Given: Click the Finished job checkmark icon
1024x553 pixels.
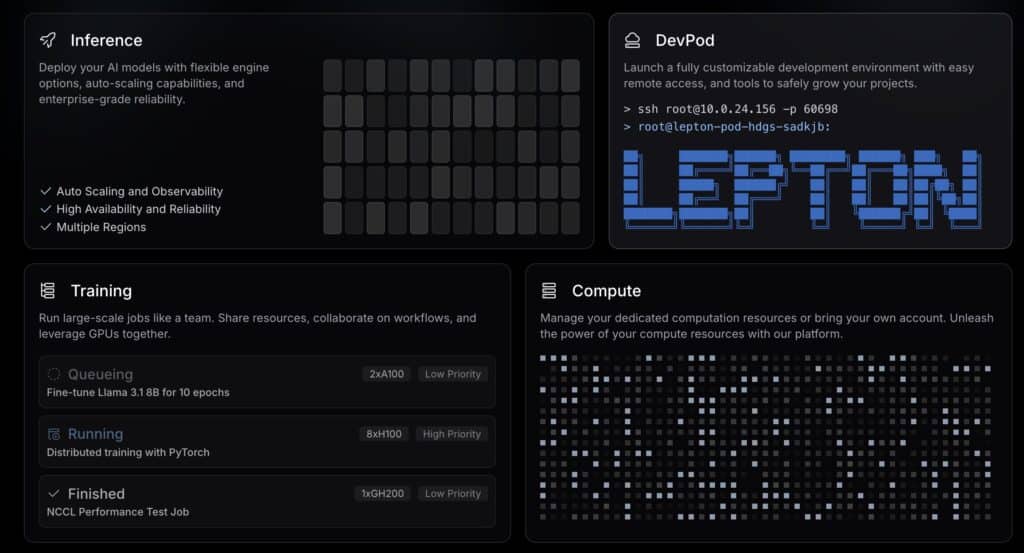Looking at the screenshot, I should click(54, 494).
